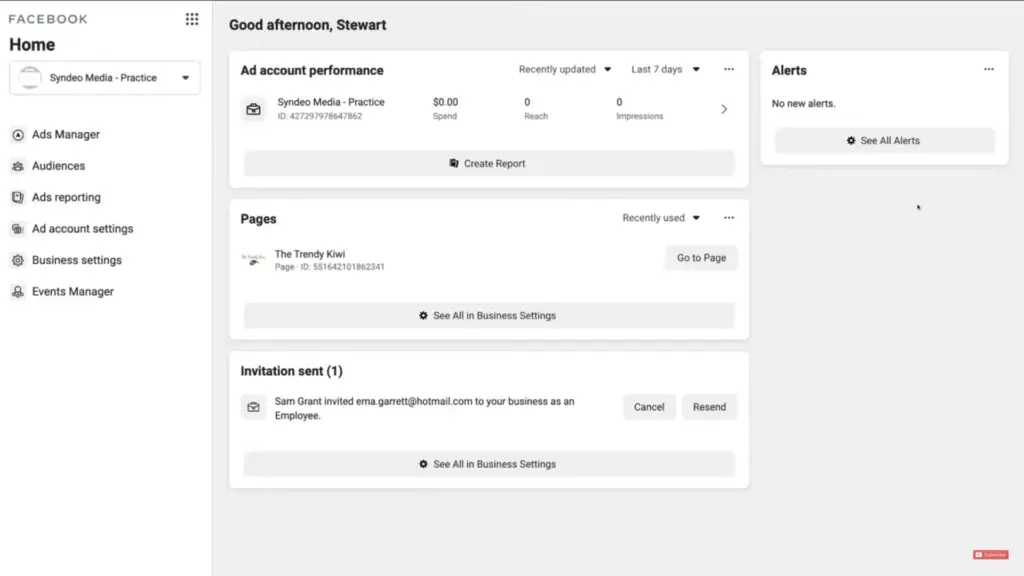
Task: Click See All in Business Settings under Invitation sent
Action: click(488, 464)
